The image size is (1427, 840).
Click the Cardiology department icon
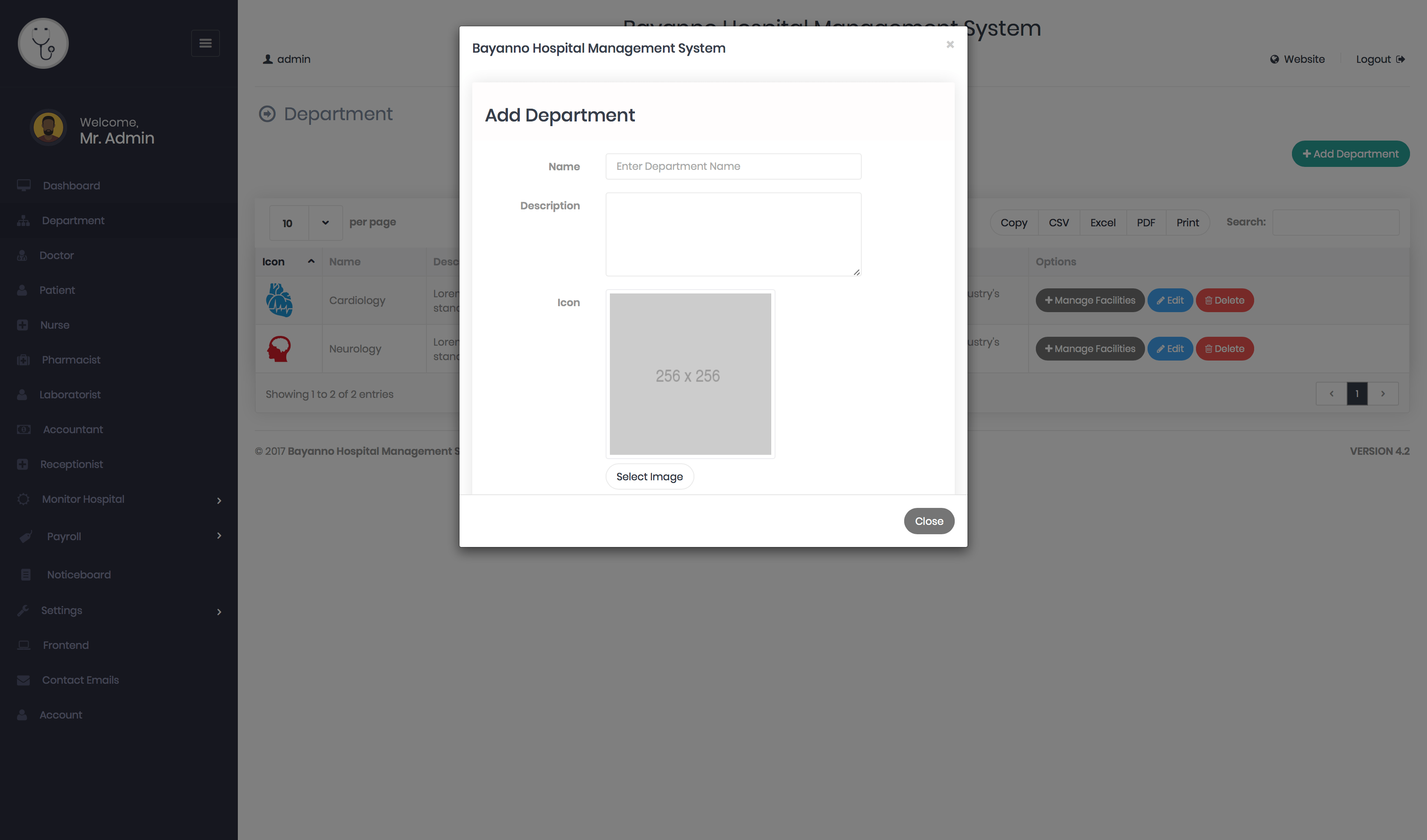(x=280, y=299)
